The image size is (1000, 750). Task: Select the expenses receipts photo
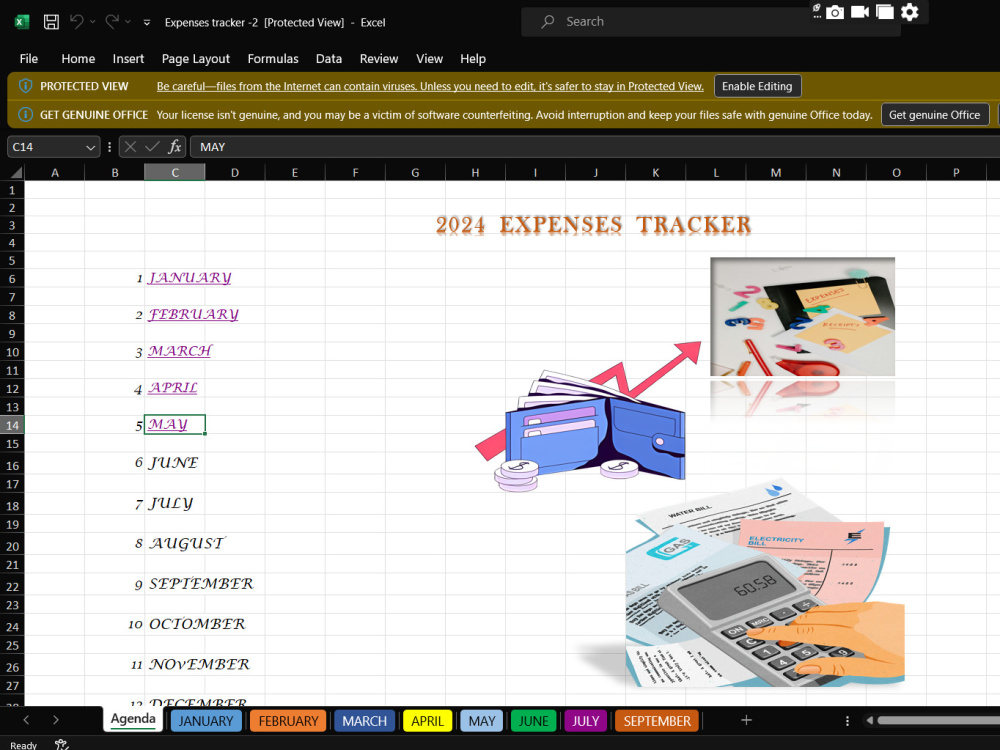click(x=802, y=317)
